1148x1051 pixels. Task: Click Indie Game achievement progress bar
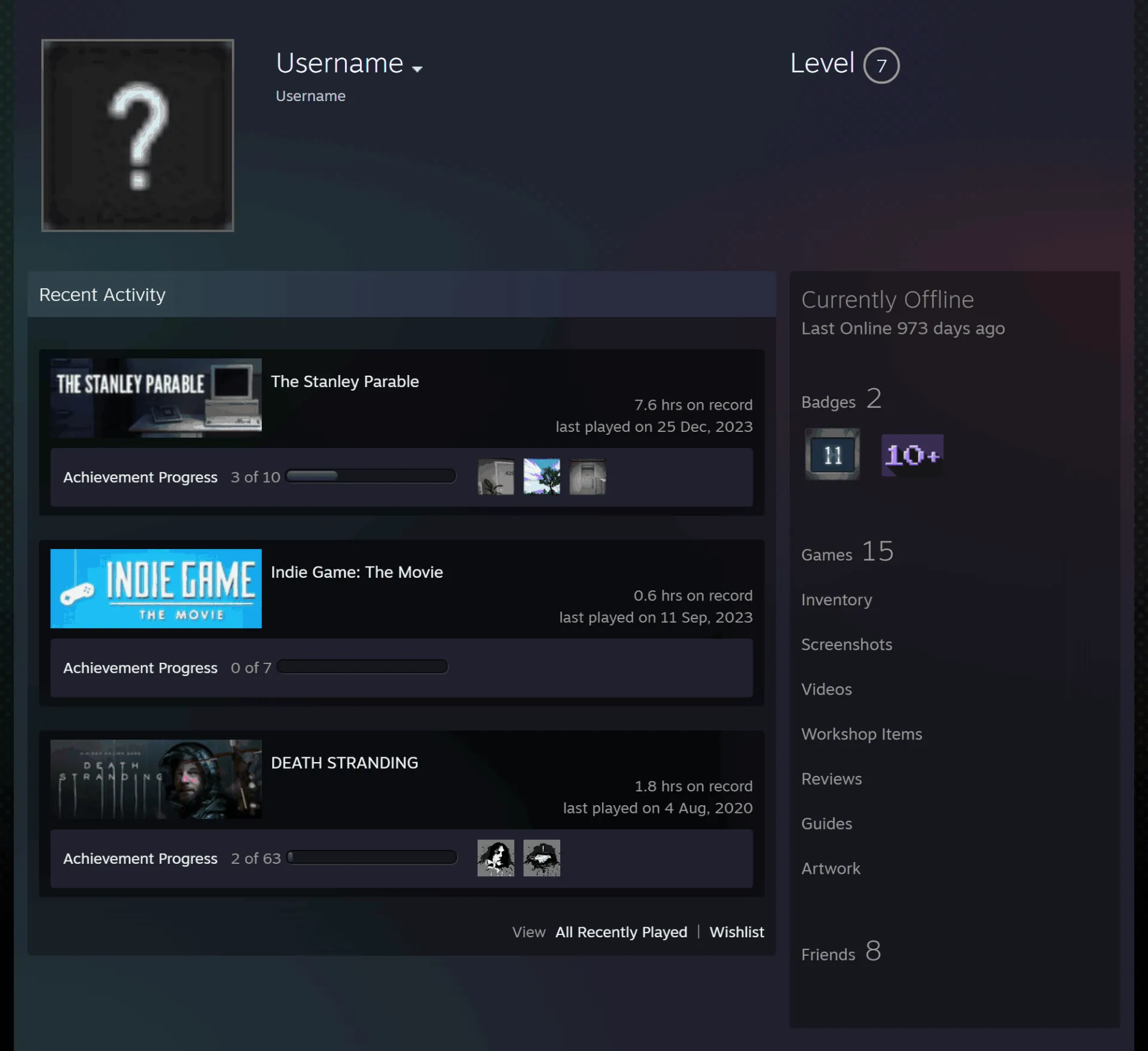point(362,667)
